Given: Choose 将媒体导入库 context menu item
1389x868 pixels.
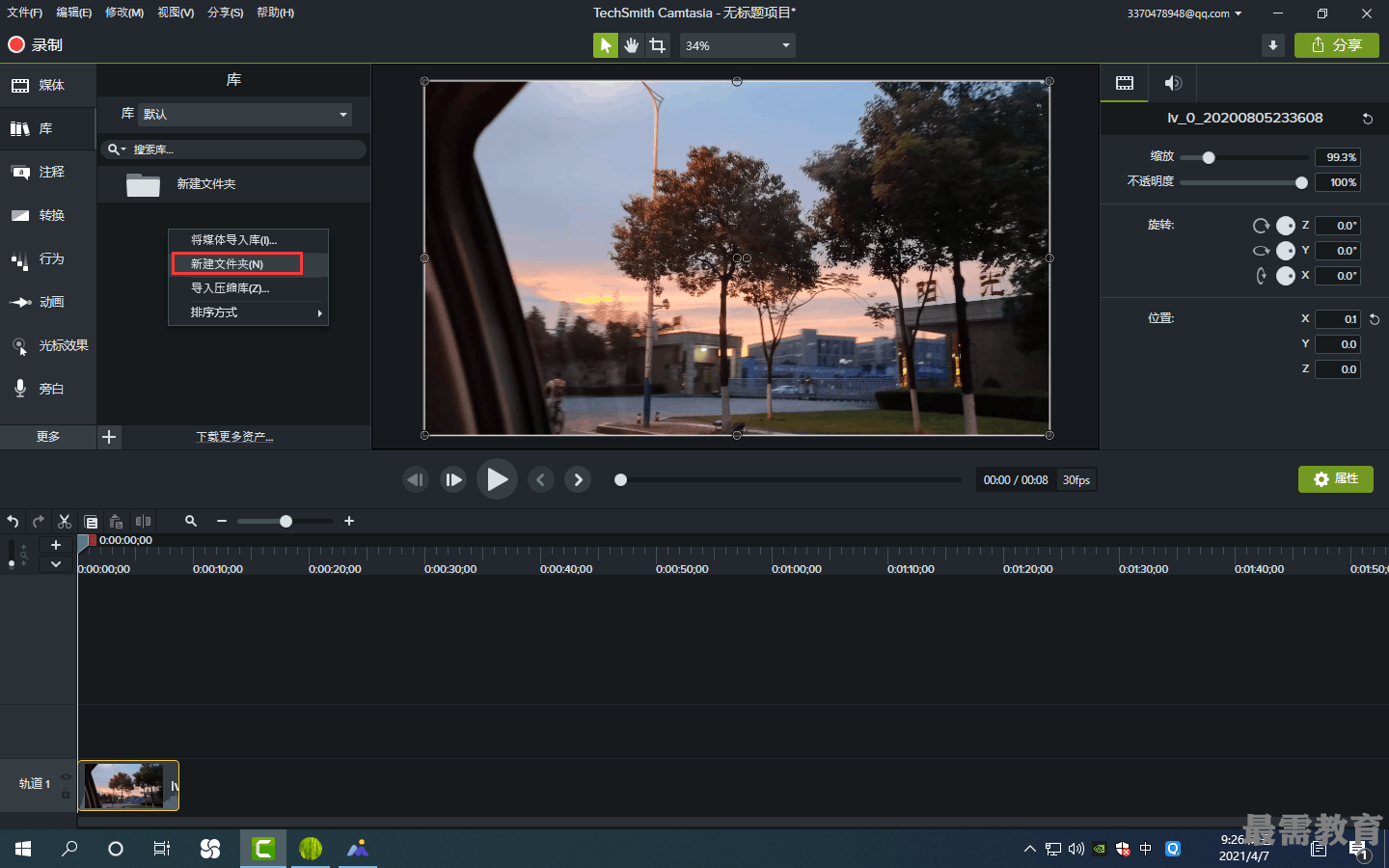Looking at the screenshot, I should [x=248, y=240].
